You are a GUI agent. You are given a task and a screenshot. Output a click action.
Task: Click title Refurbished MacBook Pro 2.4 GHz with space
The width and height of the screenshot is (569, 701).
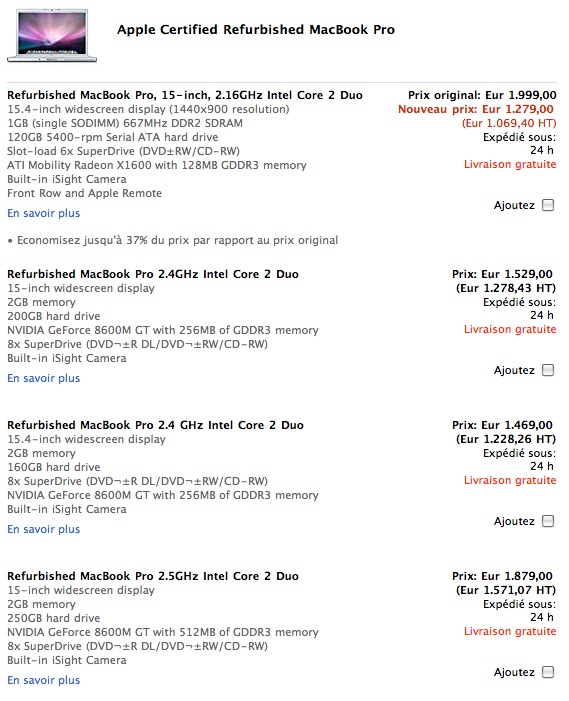point(155,425)
